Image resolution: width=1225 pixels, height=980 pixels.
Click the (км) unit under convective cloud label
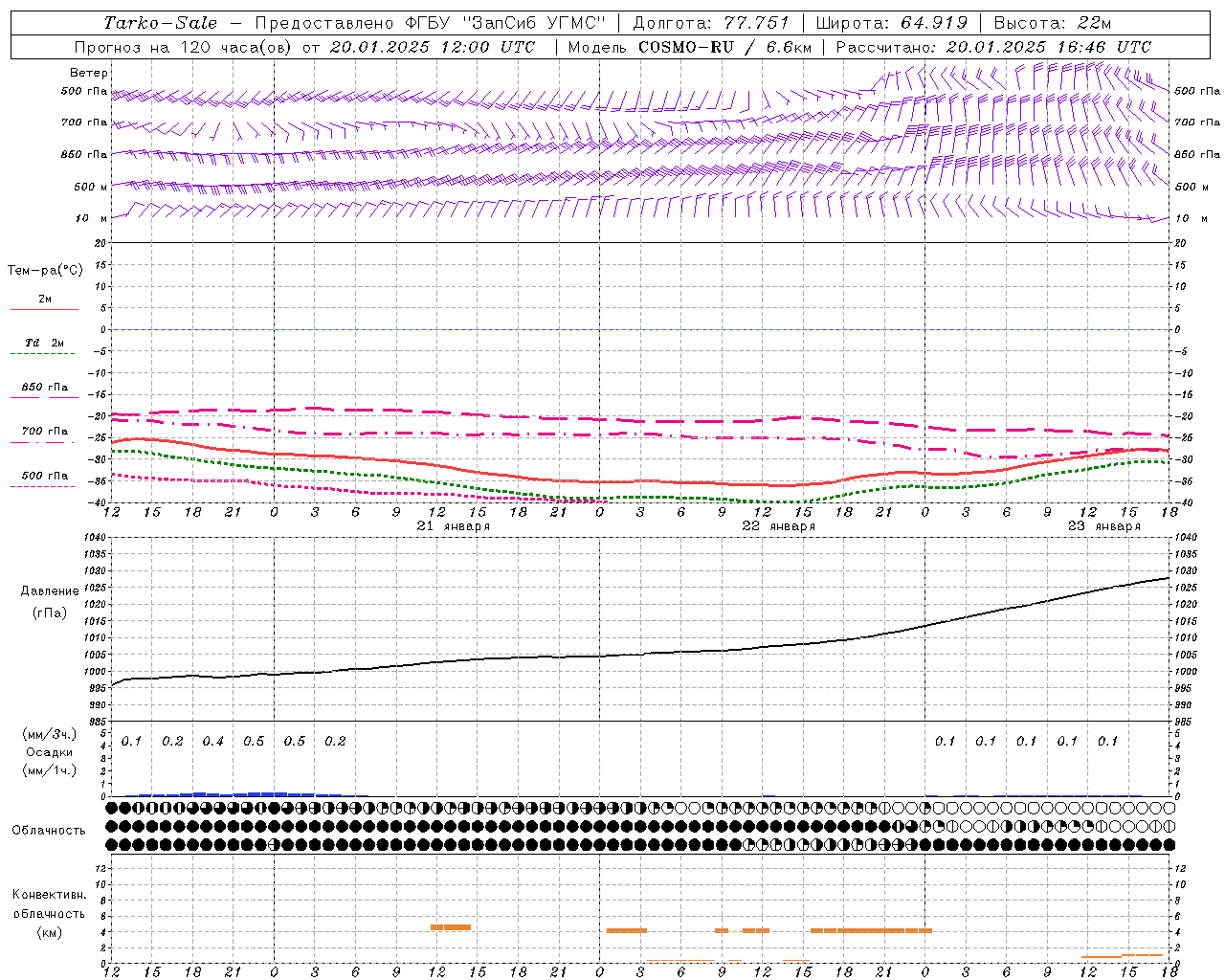coord(49,931)
